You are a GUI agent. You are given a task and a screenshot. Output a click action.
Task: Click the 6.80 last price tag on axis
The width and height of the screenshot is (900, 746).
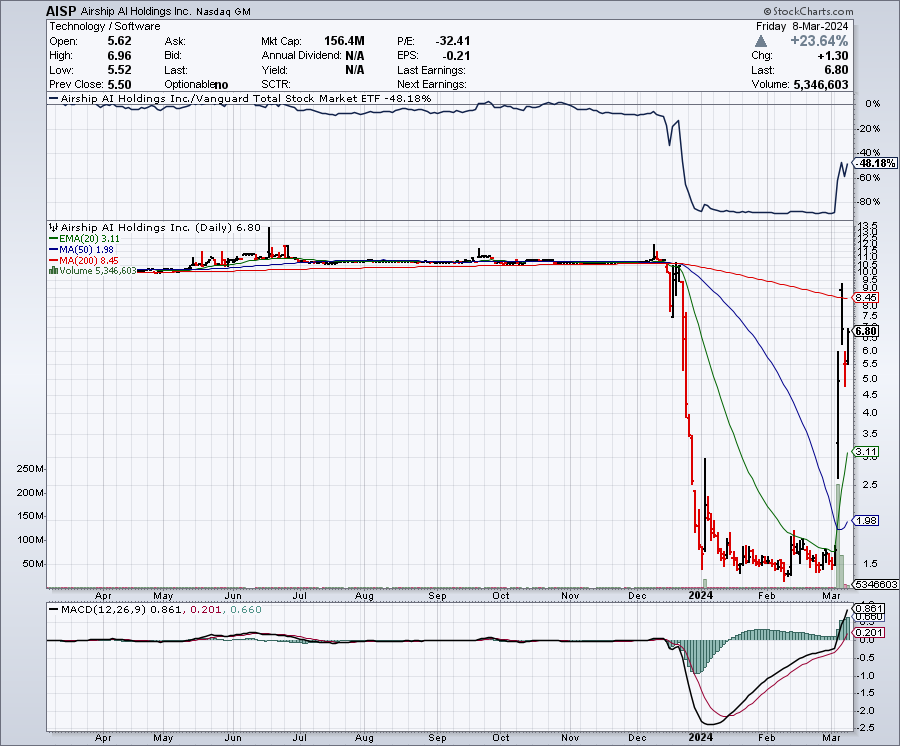click(x=866, y=331)
